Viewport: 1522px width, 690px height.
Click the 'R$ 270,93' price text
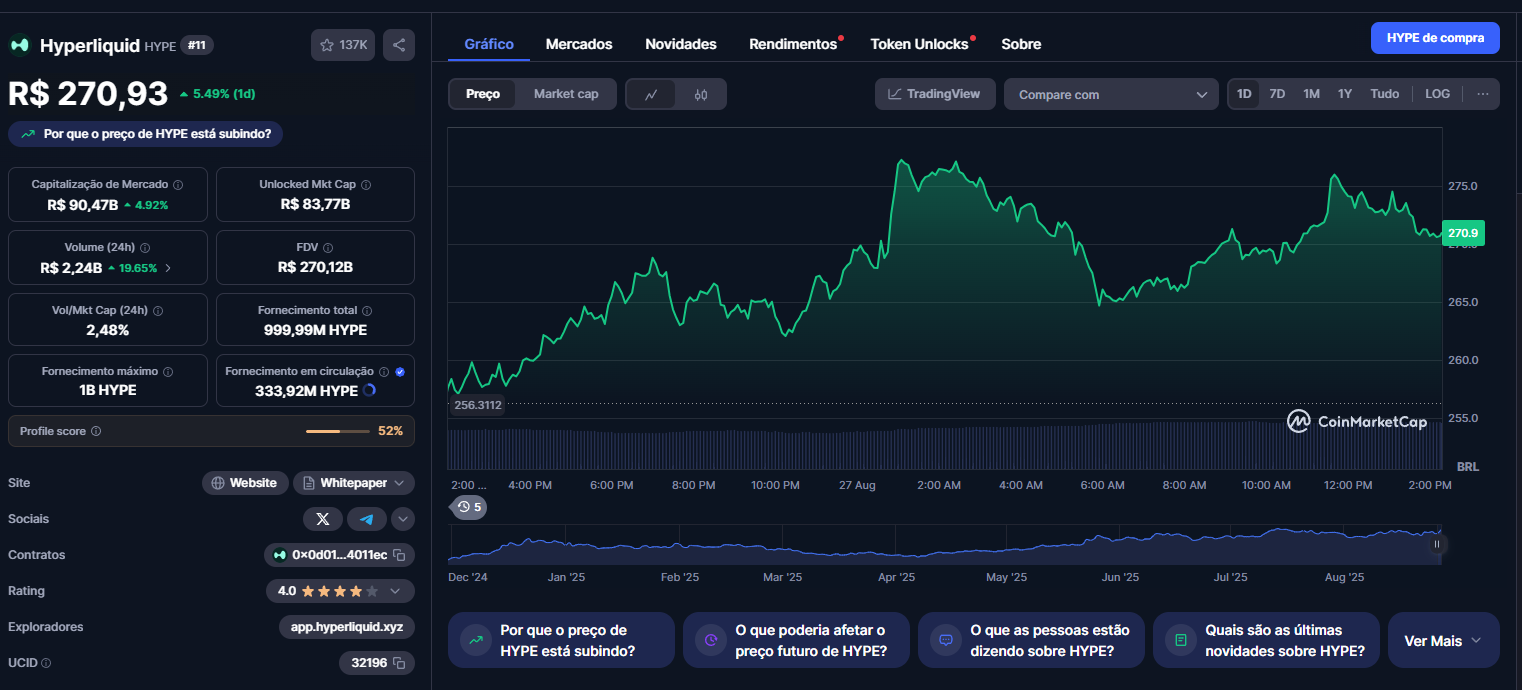(88, 94)
